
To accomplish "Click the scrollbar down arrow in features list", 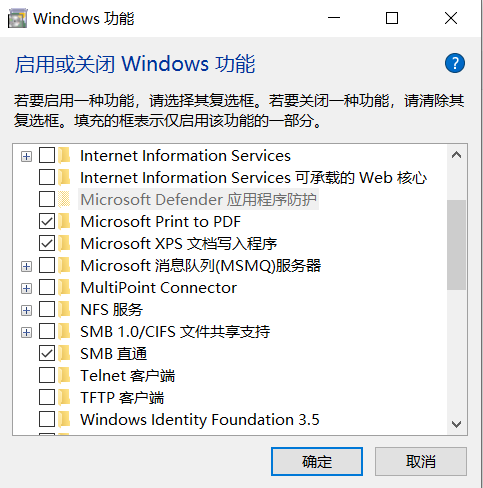I will [x=456, y=424].
